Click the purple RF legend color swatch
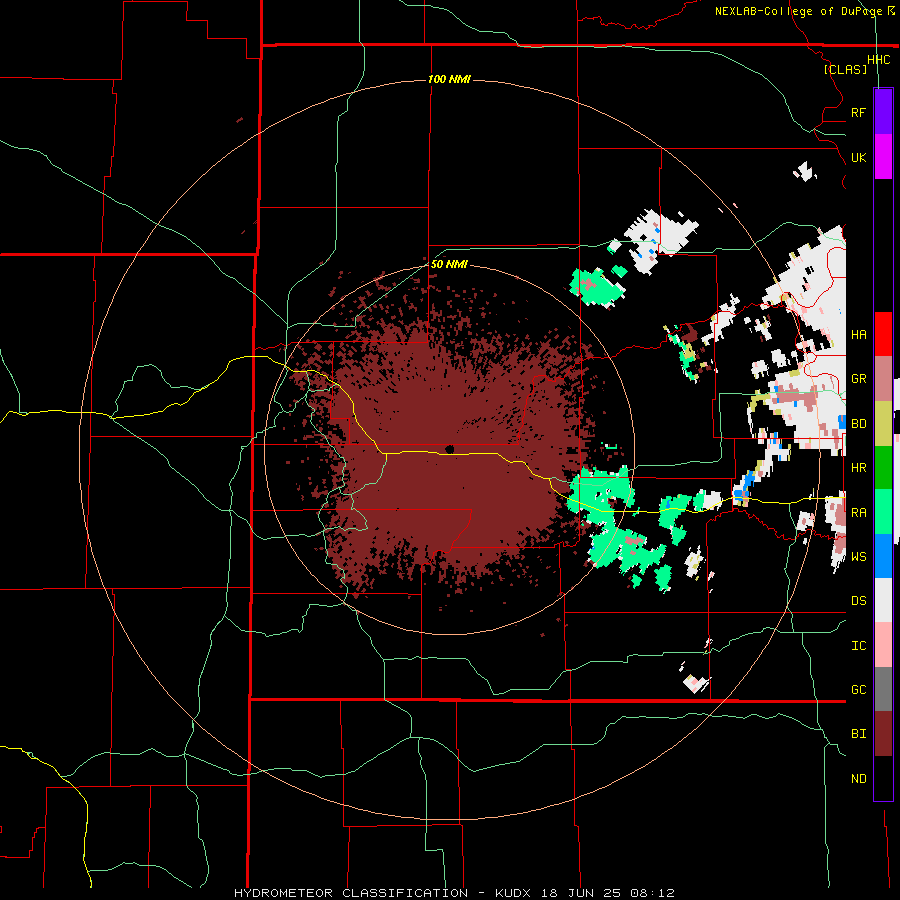This screenshot has width=900, height=900. [883, 112]
